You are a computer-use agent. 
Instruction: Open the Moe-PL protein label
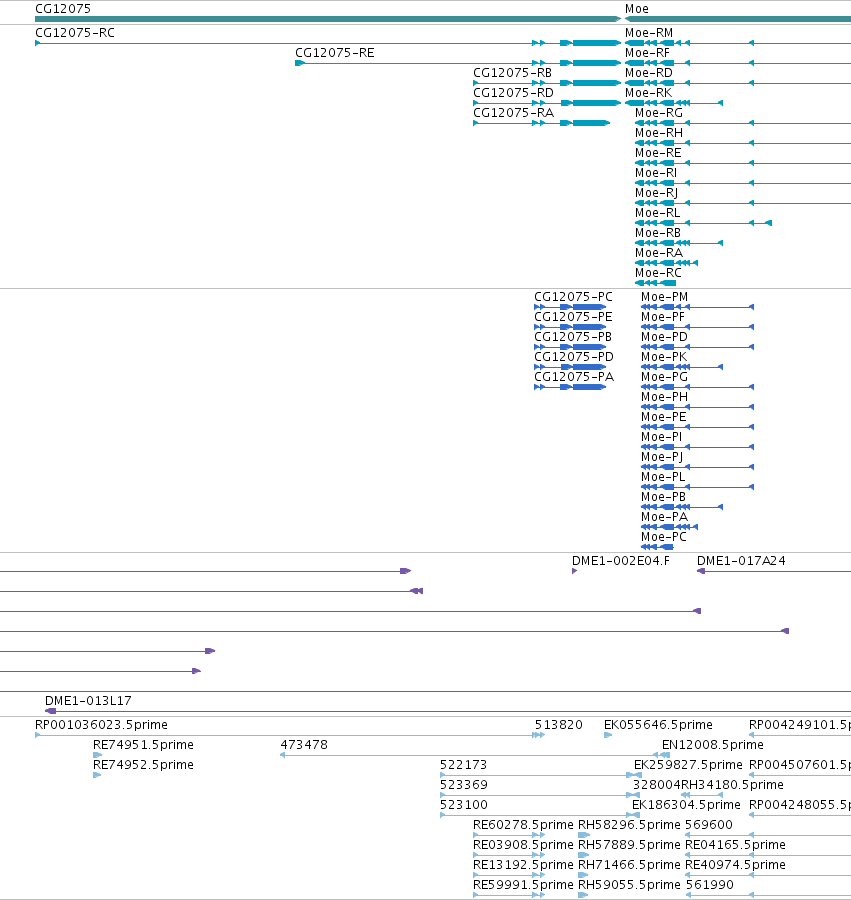pos(663,477)
